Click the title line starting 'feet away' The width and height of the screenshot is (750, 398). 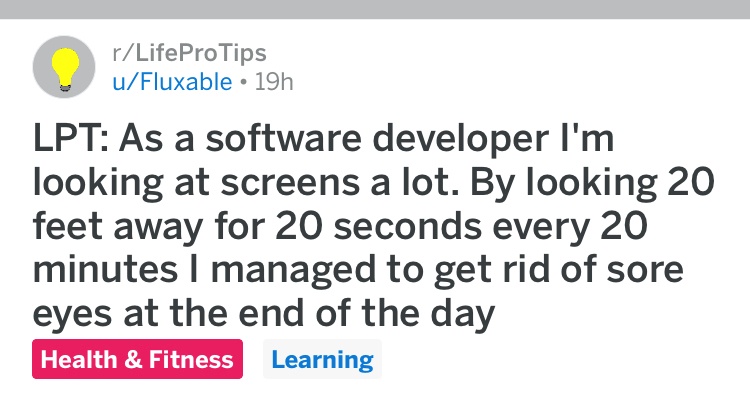point(340,226)
